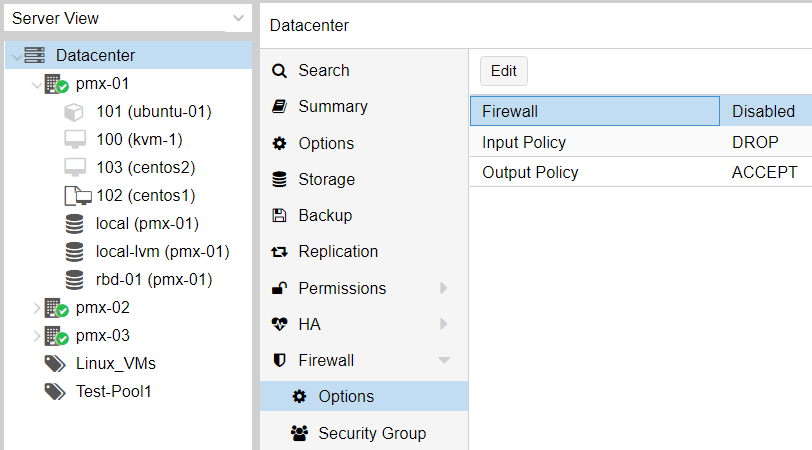The image size is (812, 450).
Task: Collapse the pmx-01 node tree
Action: (x=36, y=84)
